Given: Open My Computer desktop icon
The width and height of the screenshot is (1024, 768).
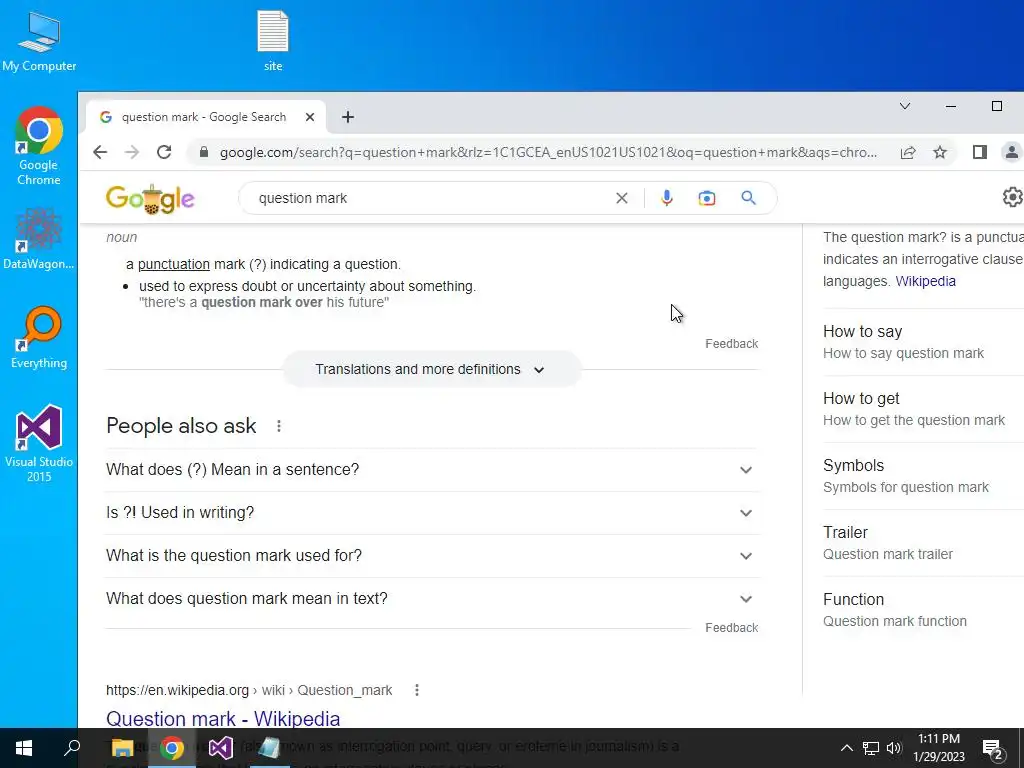Looking at the screenshot, I should click(39, 40).
